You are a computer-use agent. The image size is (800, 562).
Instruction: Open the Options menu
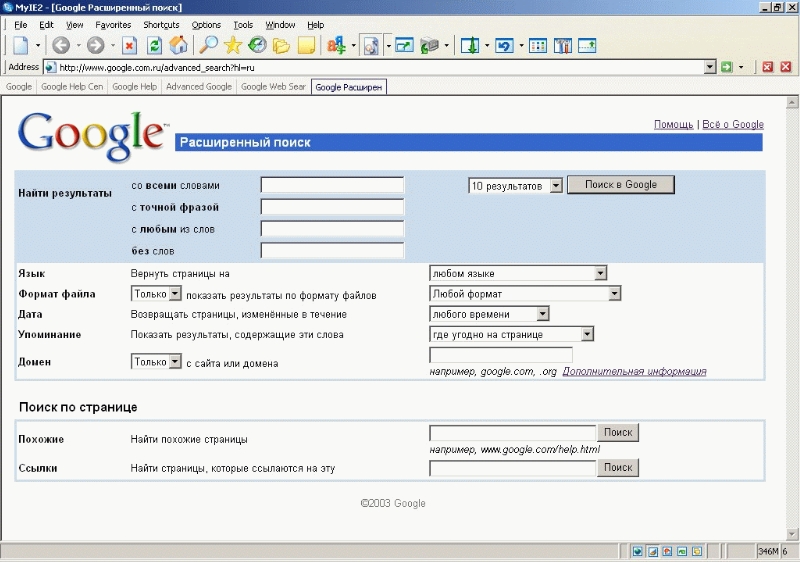tap(206, 24)
